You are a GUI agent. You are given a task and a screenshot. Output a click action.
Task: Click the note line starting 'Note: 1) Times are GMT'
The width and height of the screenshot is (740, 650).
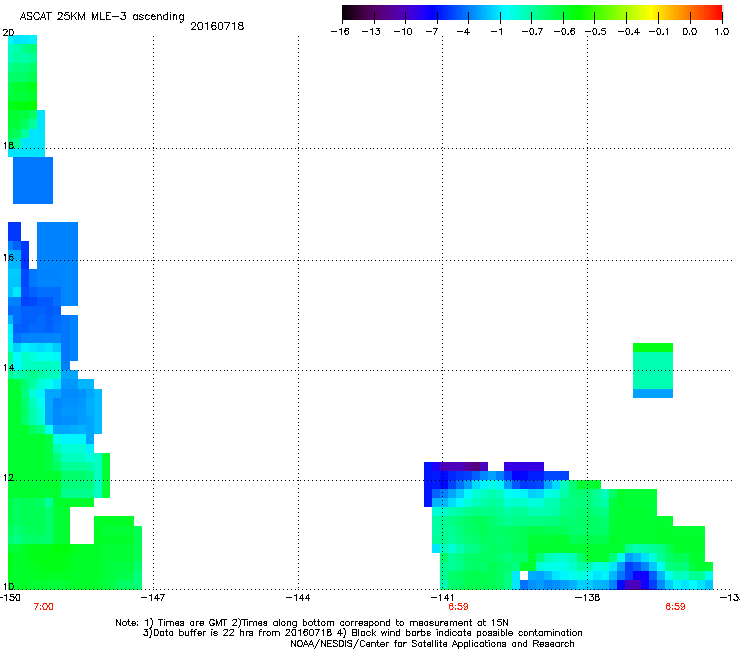(312, 623)
